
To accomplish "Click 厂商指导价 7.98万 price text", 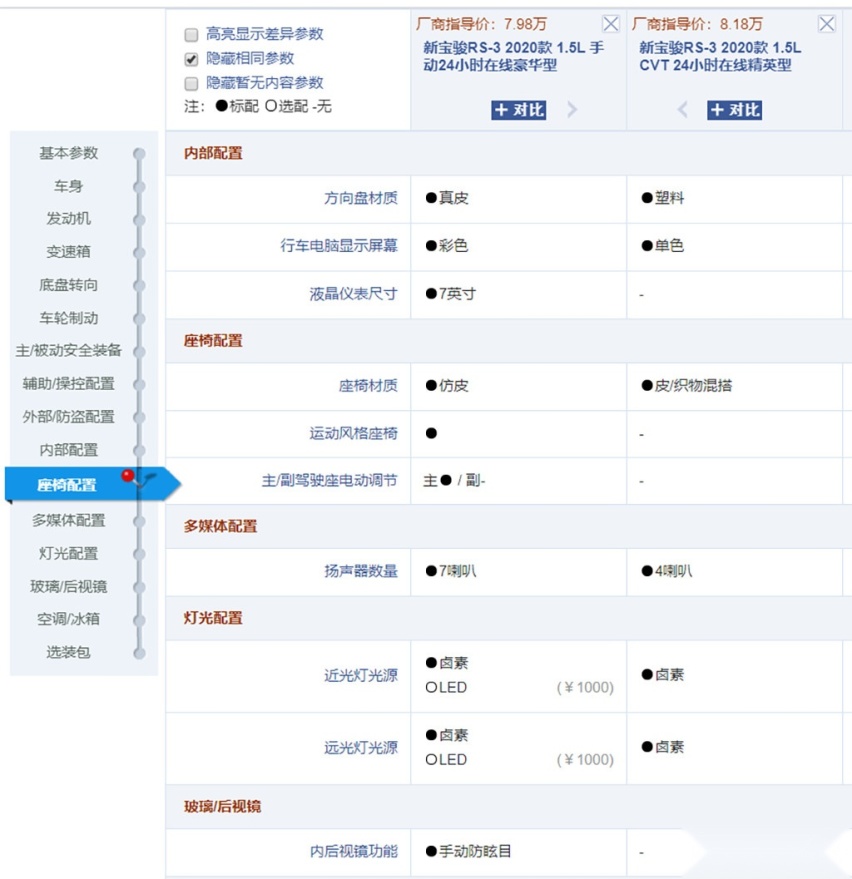I will coord(481,24).
